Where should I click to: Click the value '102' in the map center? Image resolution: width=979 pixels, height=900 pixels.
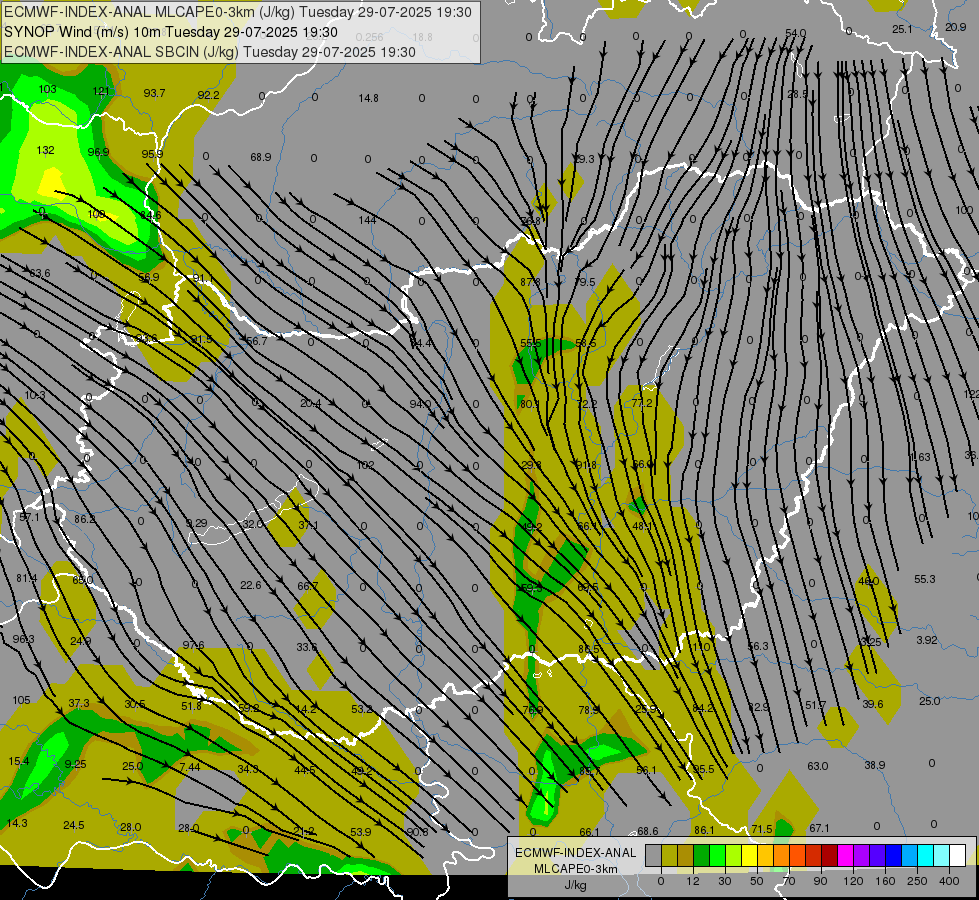click(x=365, y=465)
